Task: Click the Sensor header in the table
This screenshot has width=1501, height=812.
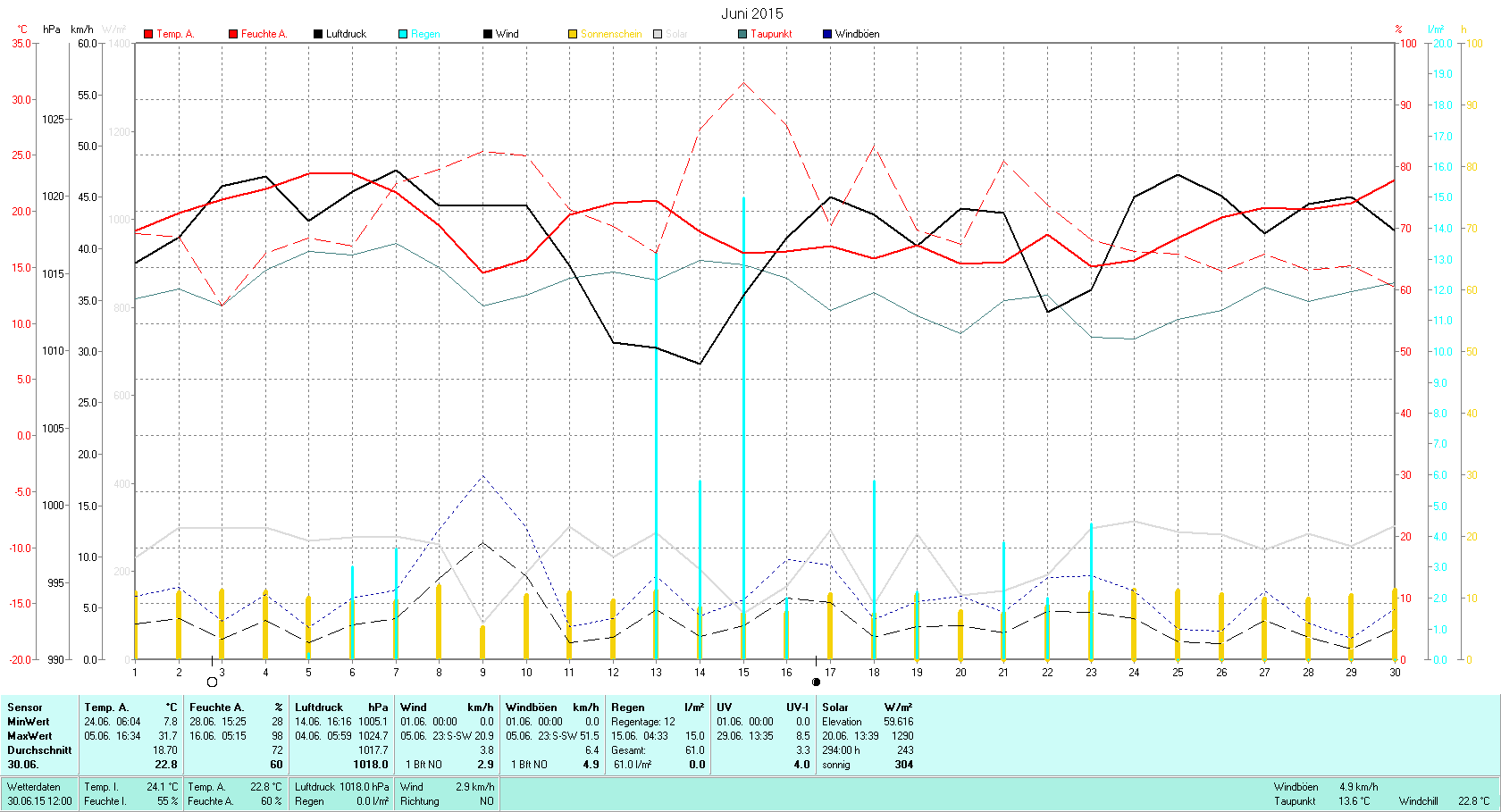Action: click(x=25, y=707)
